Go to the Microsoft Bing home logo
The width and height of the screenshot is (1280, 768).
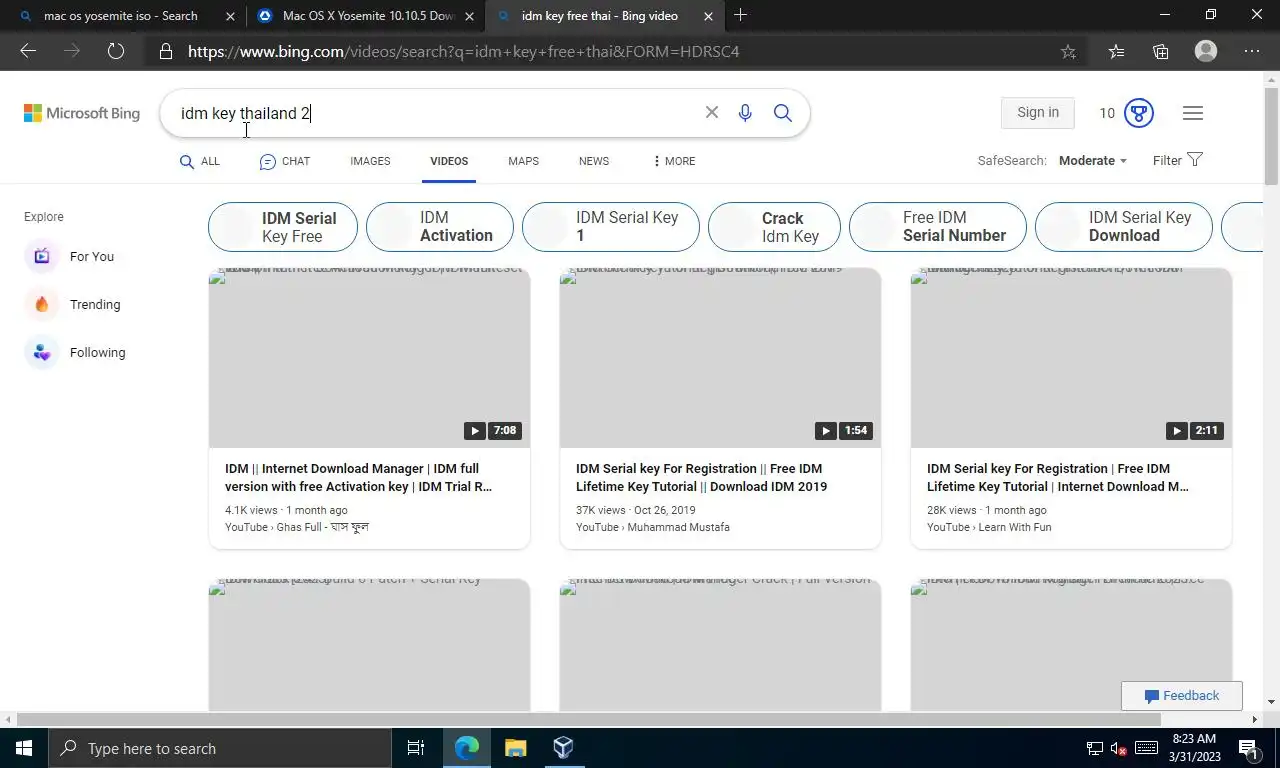(x=82, y=113)
